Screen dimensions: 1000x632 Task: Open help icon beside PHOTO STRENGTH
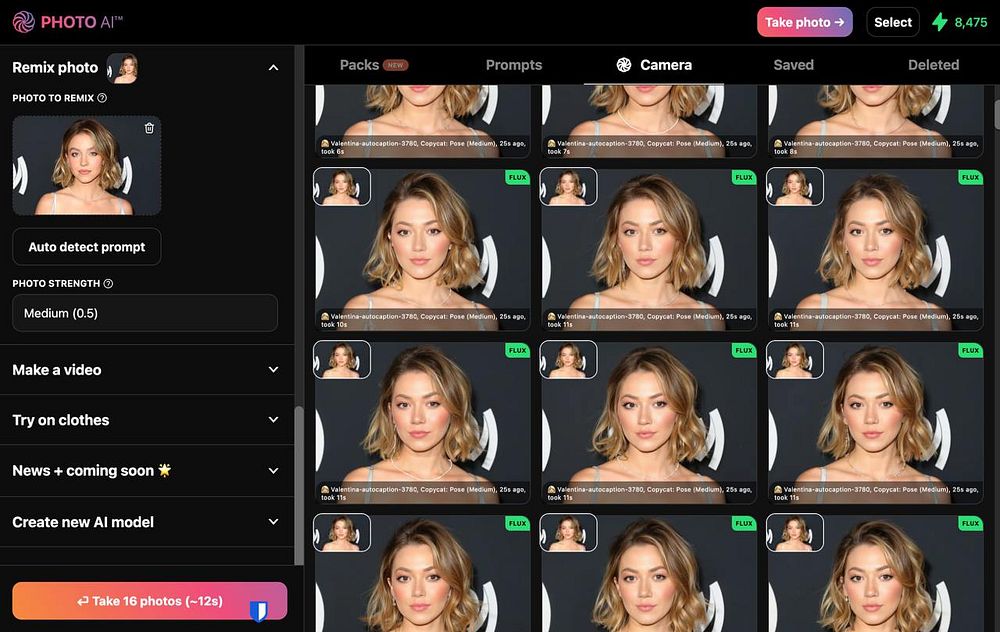click(108, 284)
